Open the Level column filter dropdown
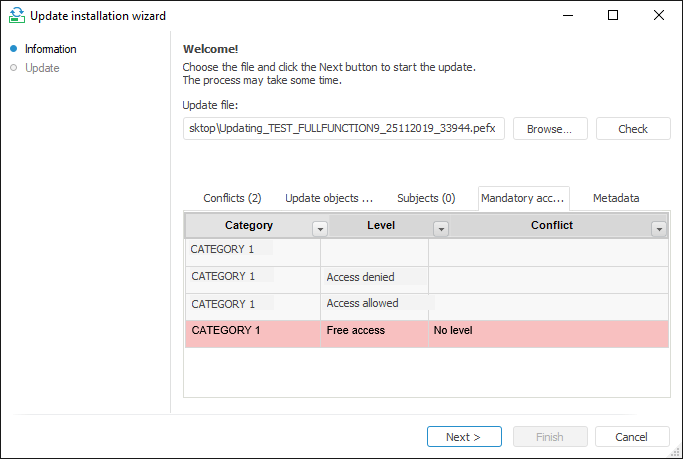683x459 pixels. 440,228
